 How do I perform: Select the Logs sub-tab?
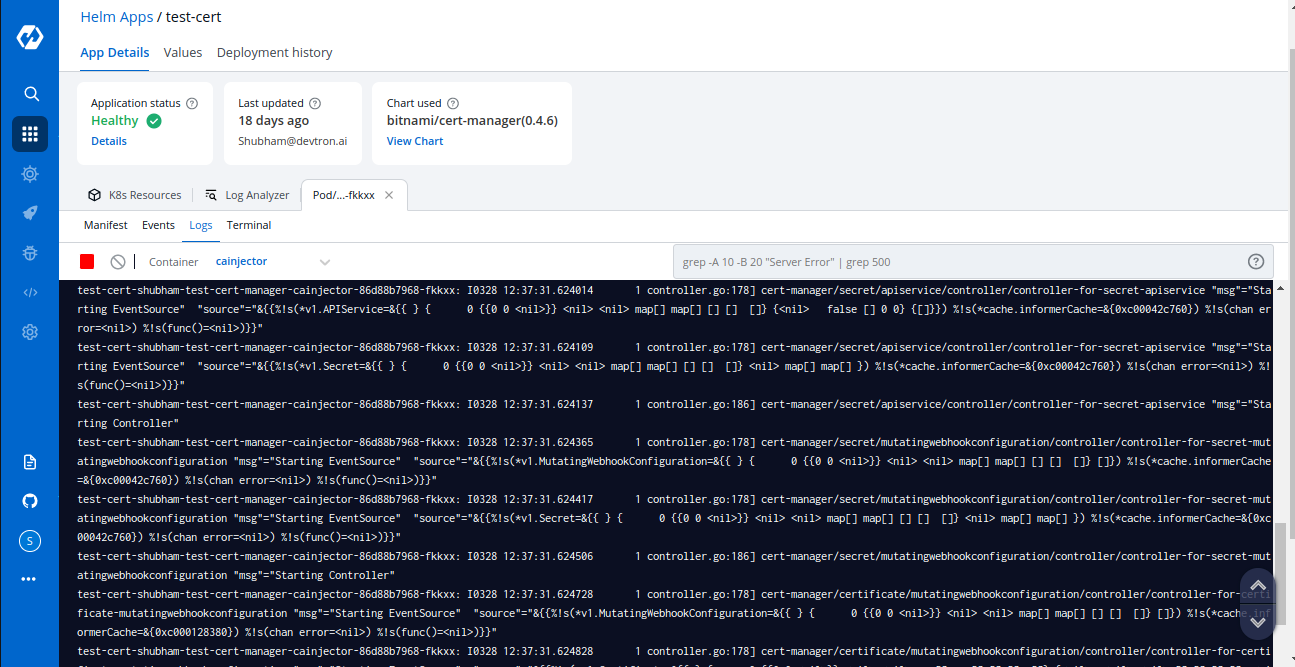pyautogui.click(x=201, y=225)
